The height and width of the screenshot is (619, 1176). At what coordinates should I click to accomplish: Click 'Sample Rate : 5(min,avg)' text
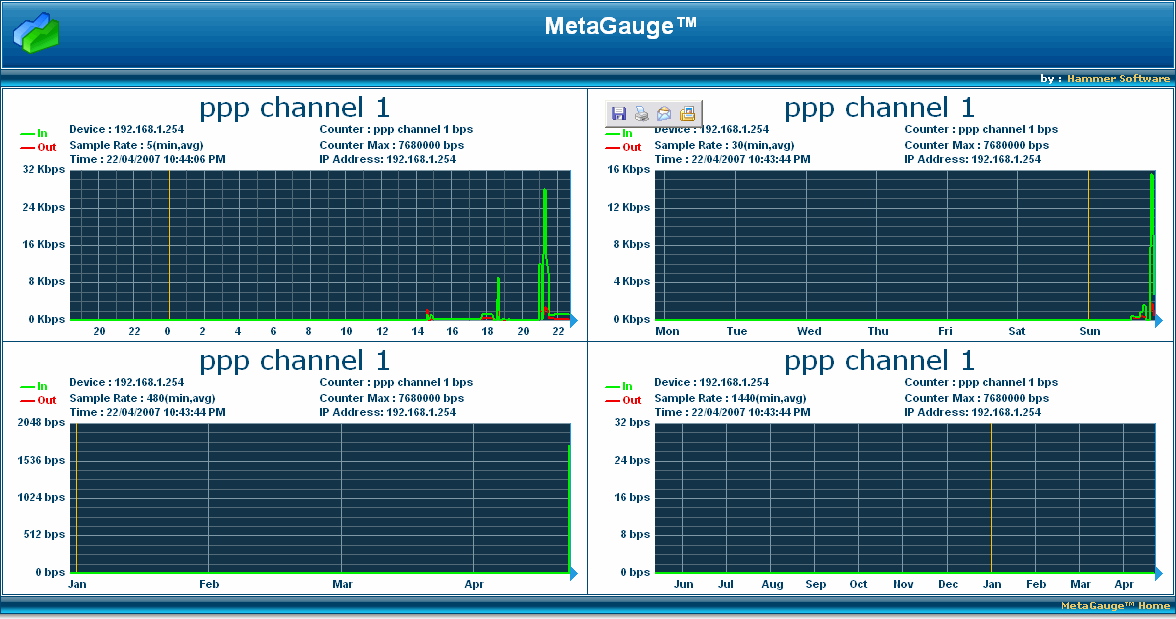[x=136, y=145]
